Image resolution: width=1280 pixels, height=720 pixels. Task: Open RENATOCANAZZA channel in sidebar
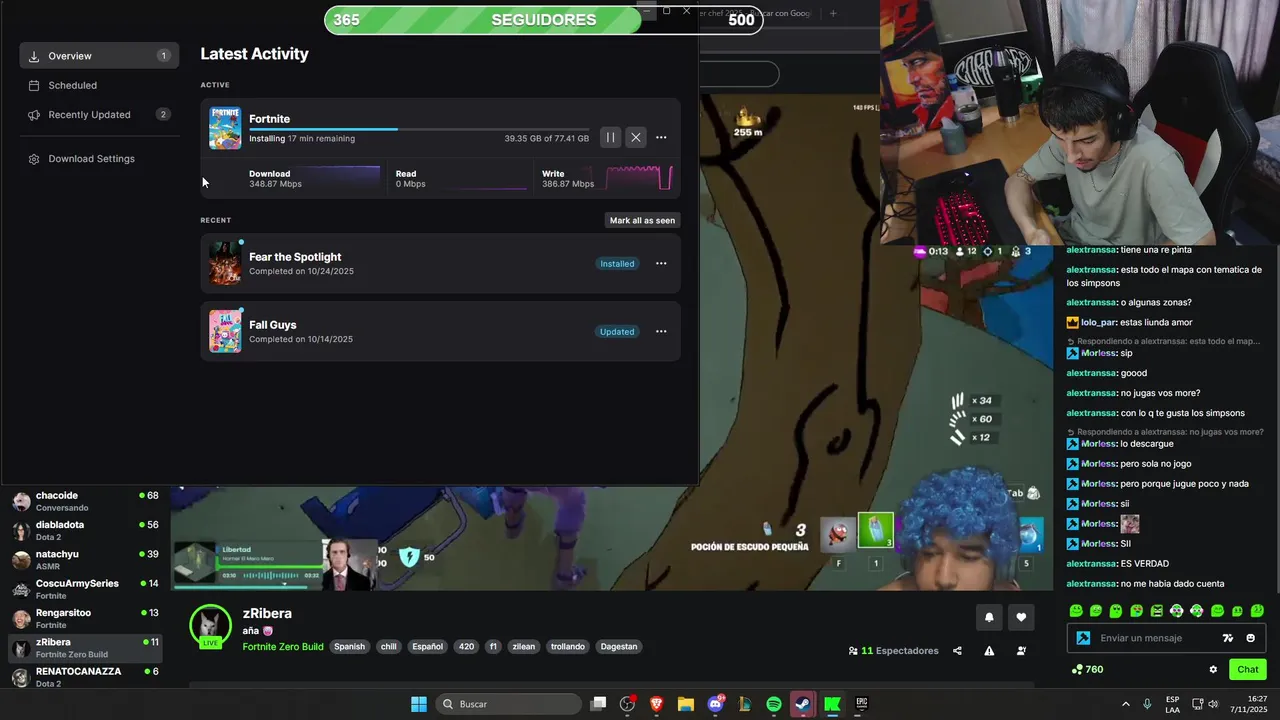pos(85,677)
